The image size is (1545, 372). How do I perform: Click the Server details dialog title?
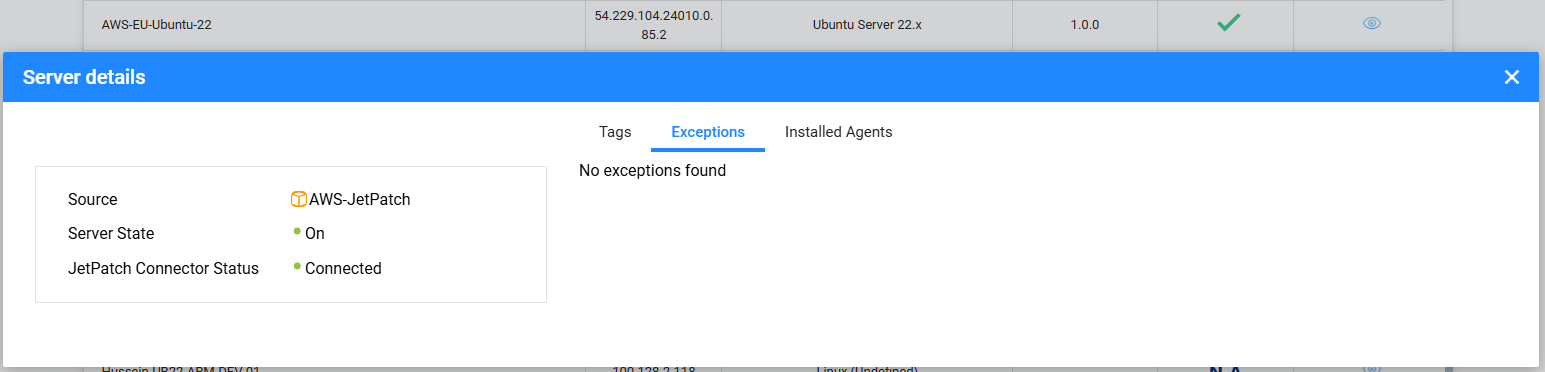coord(84,77)
